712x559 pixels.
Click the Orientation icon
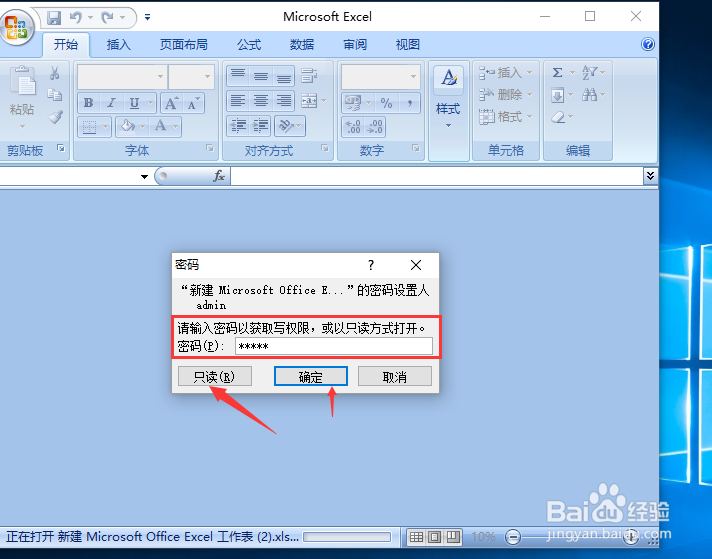tap(286, 126)
